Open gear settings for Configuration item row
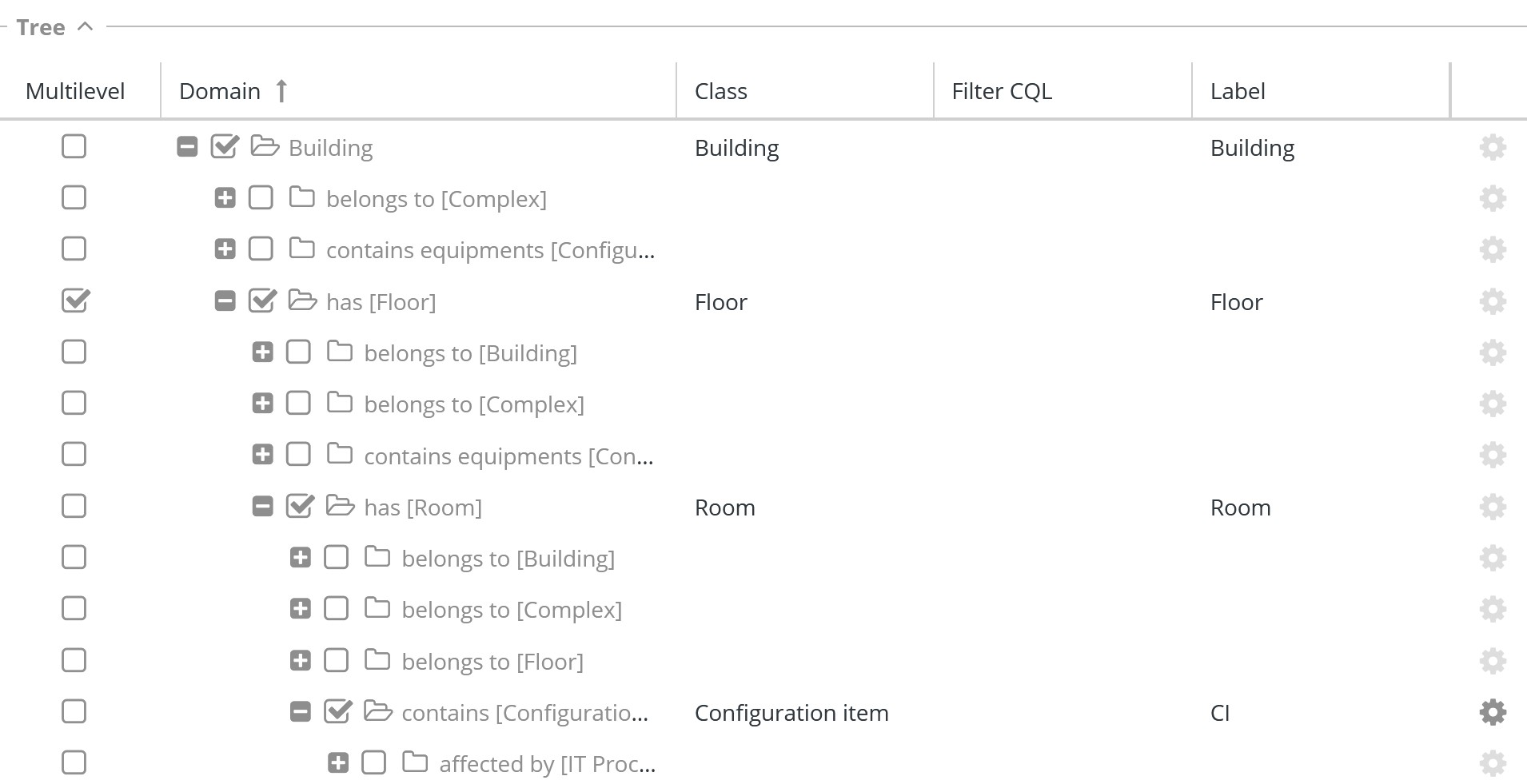The image size is (1527, 784). (1492, 712)
